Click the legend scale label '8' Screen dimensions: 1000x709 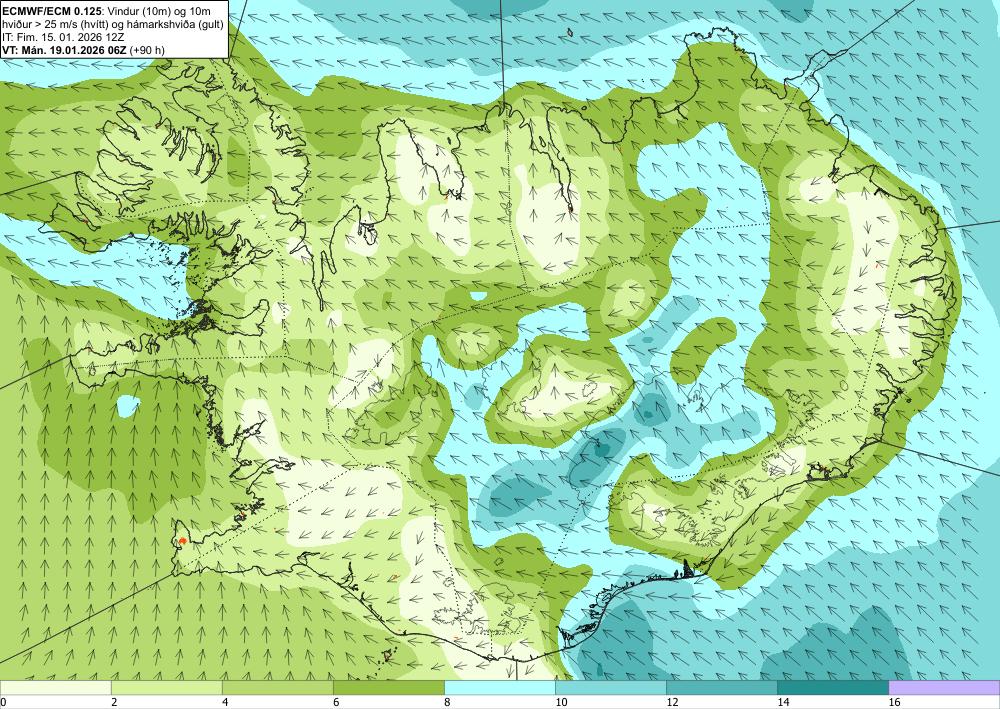pyautogui.click(x=447, y=702)
